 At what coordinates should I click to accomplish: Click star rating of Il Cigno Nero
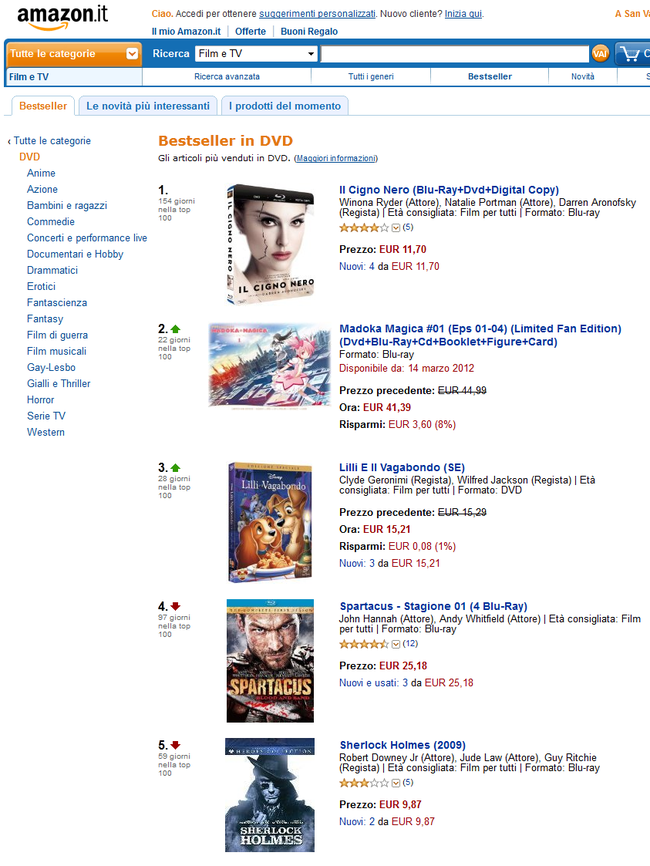(x=364, y=228)
